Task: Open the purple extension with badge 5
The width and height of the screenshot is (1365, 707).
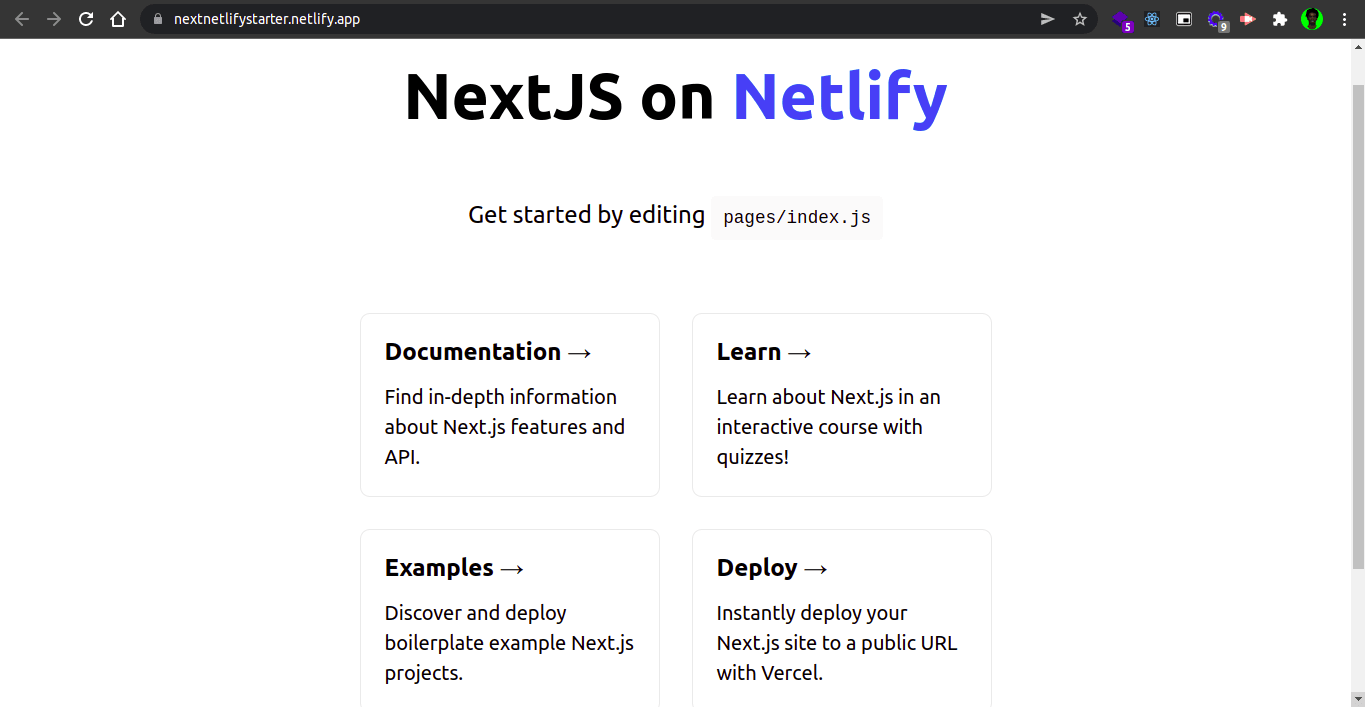Action: [1121, 20]
